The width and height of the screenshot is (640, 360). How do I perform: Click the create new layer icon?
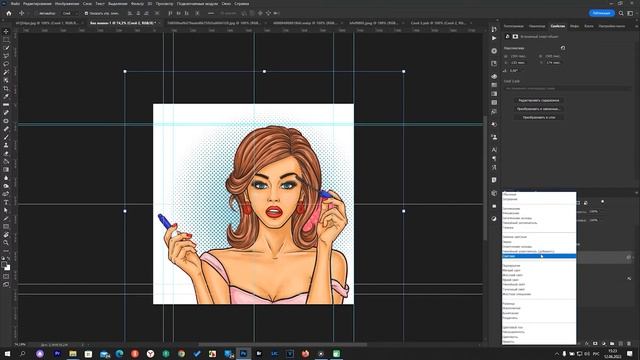[x=620, y=344]
